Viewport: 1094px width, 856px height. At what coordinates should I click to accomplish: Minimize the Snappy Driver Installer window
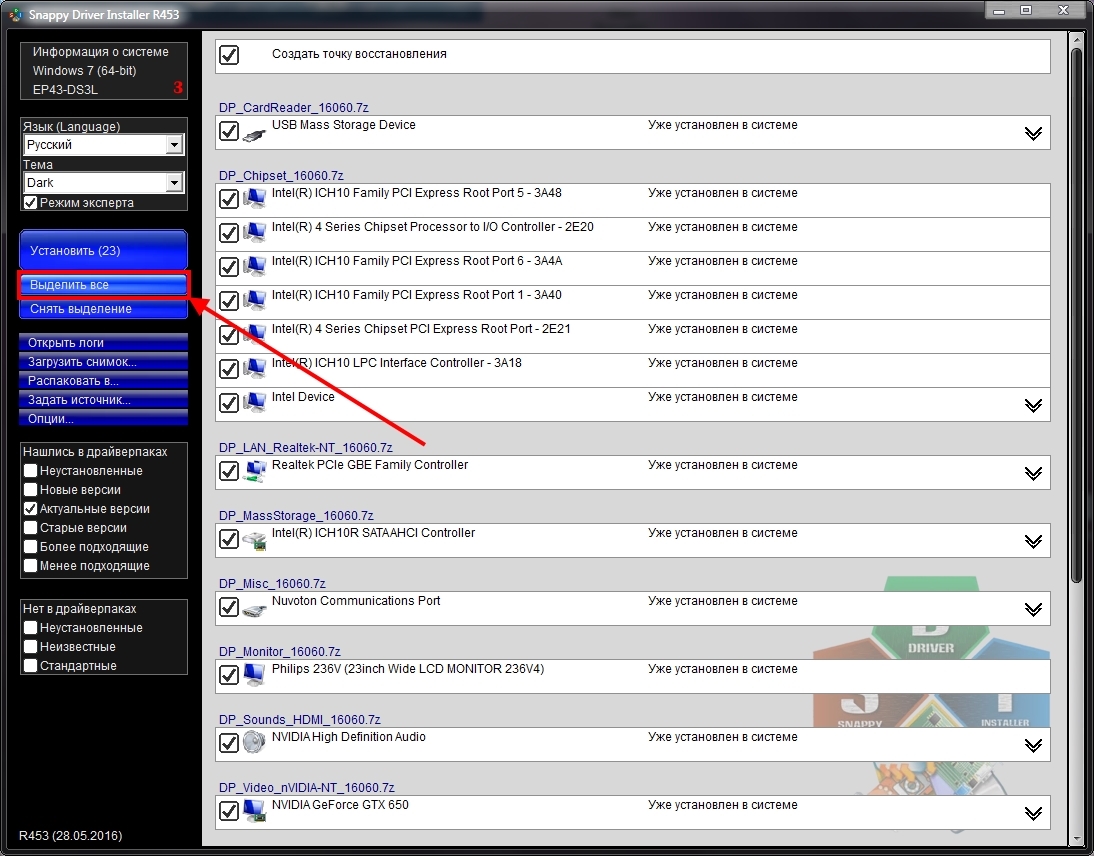[x=999, y=11]
